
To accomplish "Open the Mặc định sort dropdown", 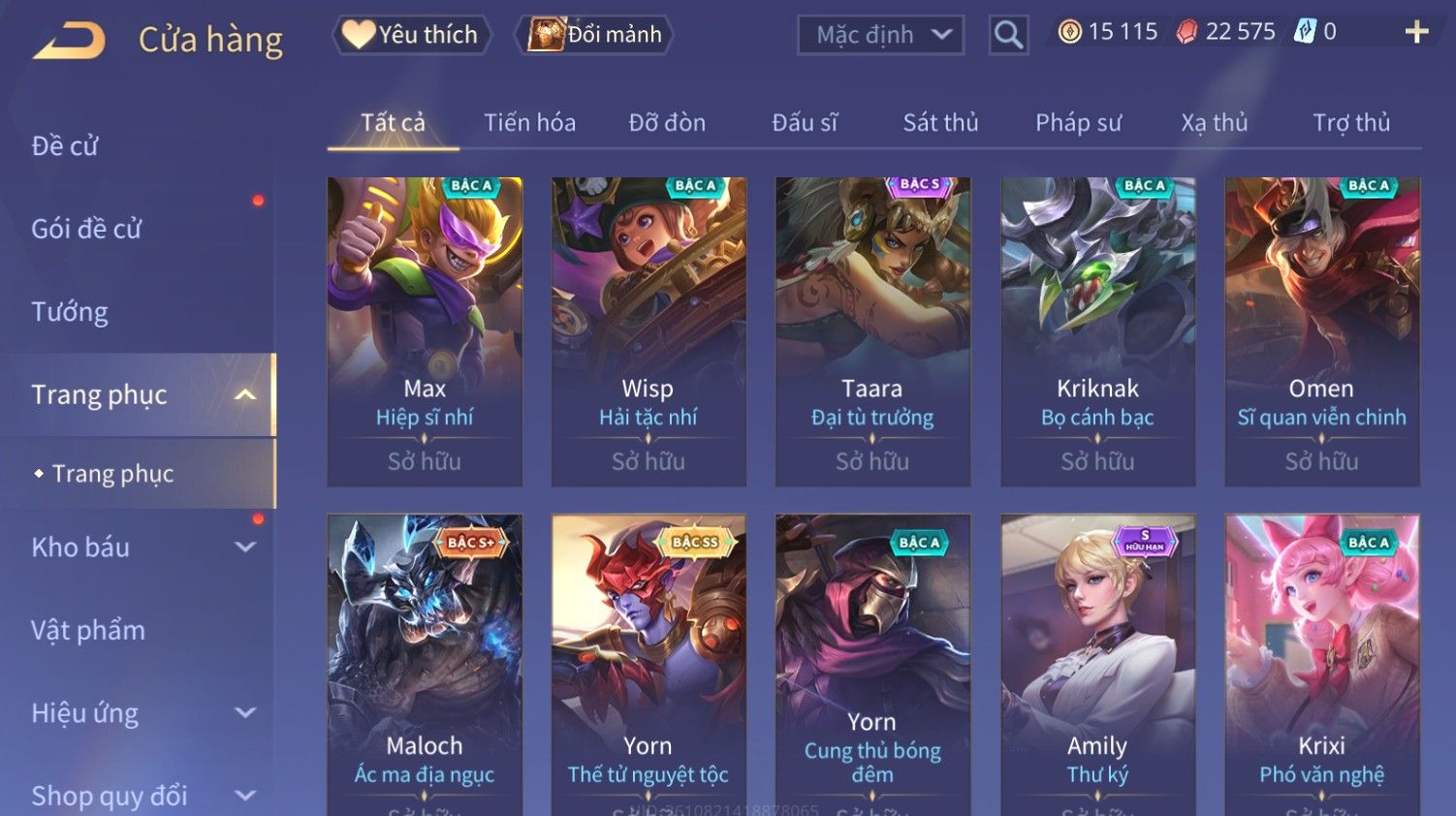I will tap(880, 35).
